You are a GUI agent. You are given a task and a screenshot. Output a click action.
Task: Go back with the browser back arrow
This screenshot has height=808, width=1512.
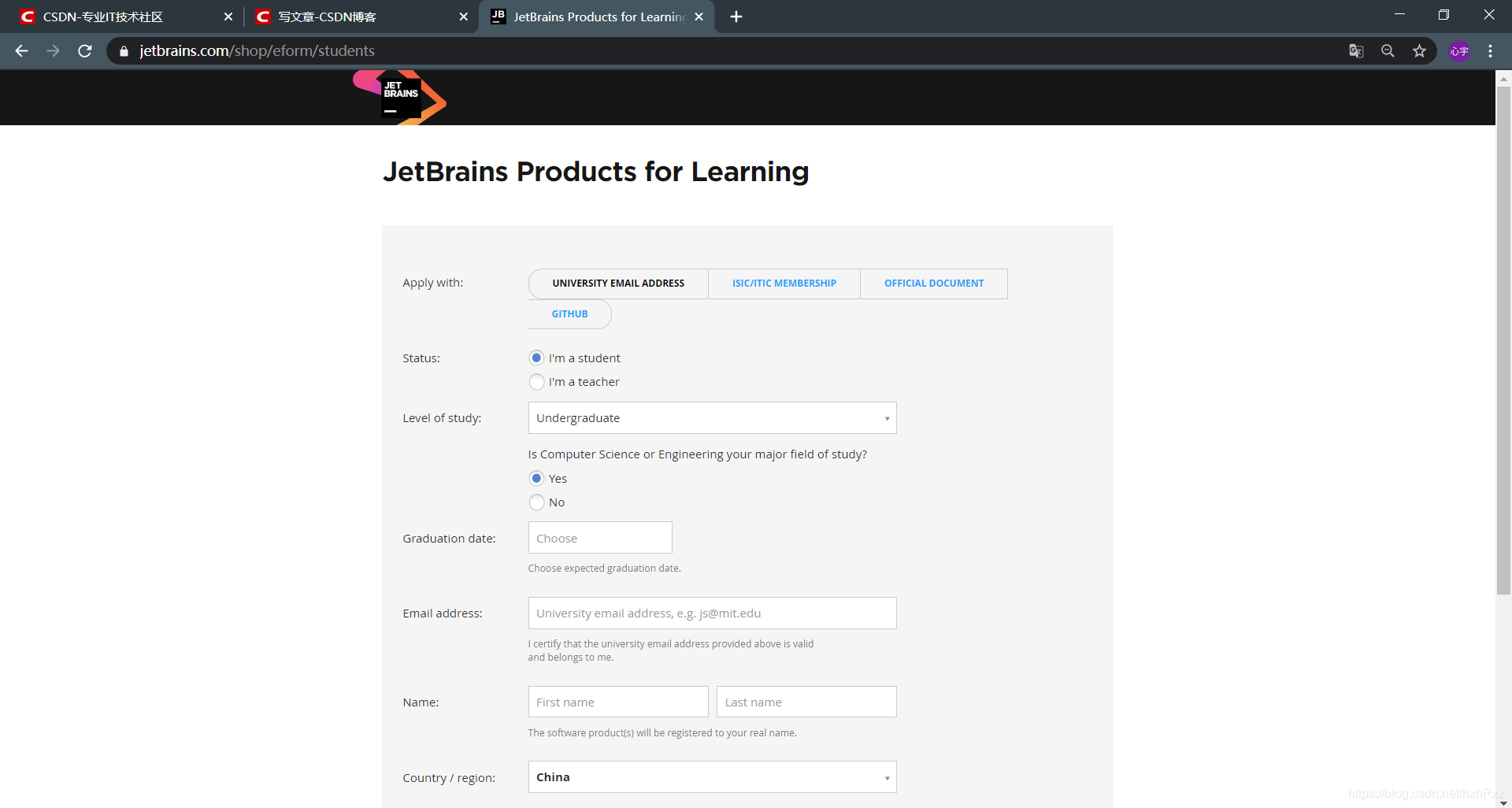[x=21, y=51]
